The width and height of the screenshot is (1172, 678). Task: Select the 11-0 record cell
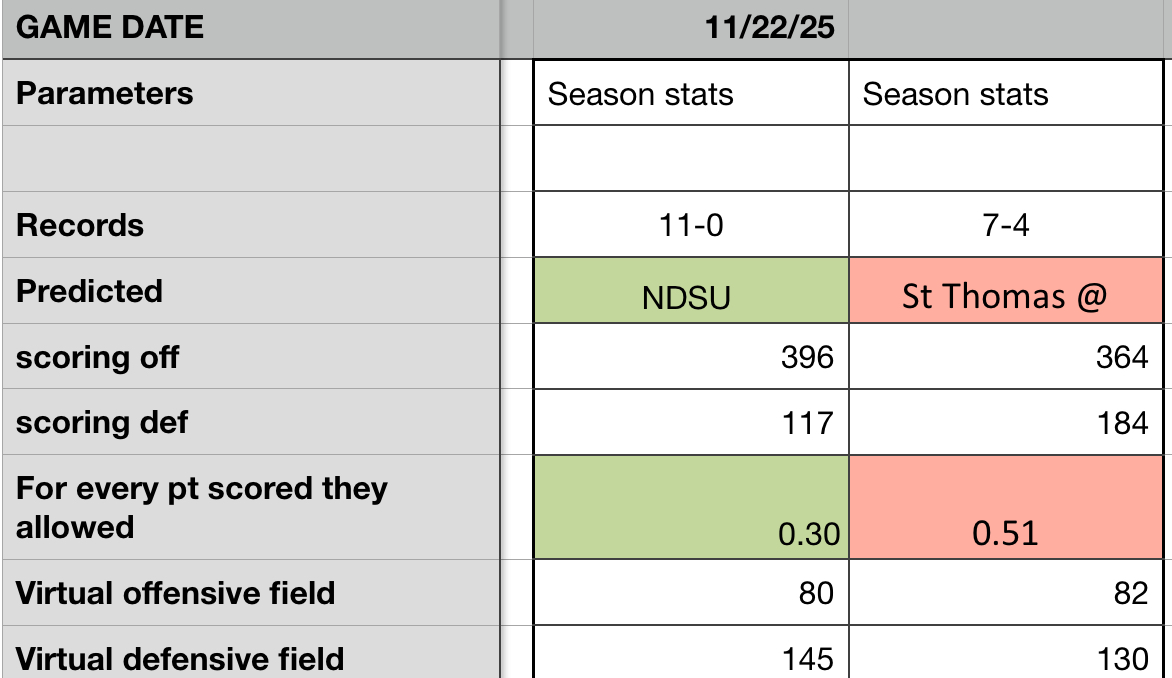(691, 225)
